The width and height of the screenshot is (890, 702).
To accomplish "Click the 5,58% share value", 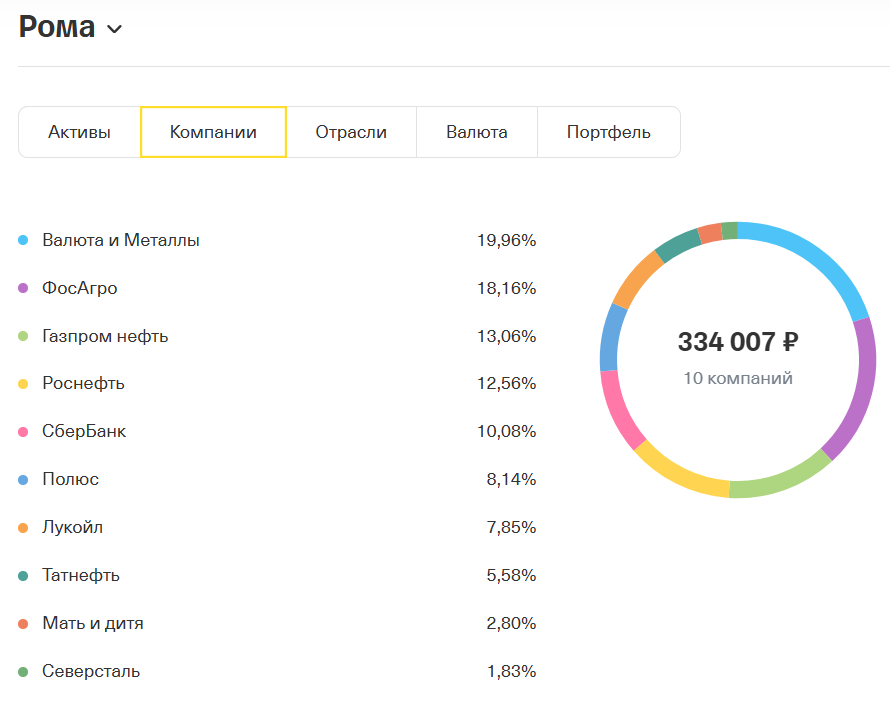I will pyautogui.click(x=511, y=575).
